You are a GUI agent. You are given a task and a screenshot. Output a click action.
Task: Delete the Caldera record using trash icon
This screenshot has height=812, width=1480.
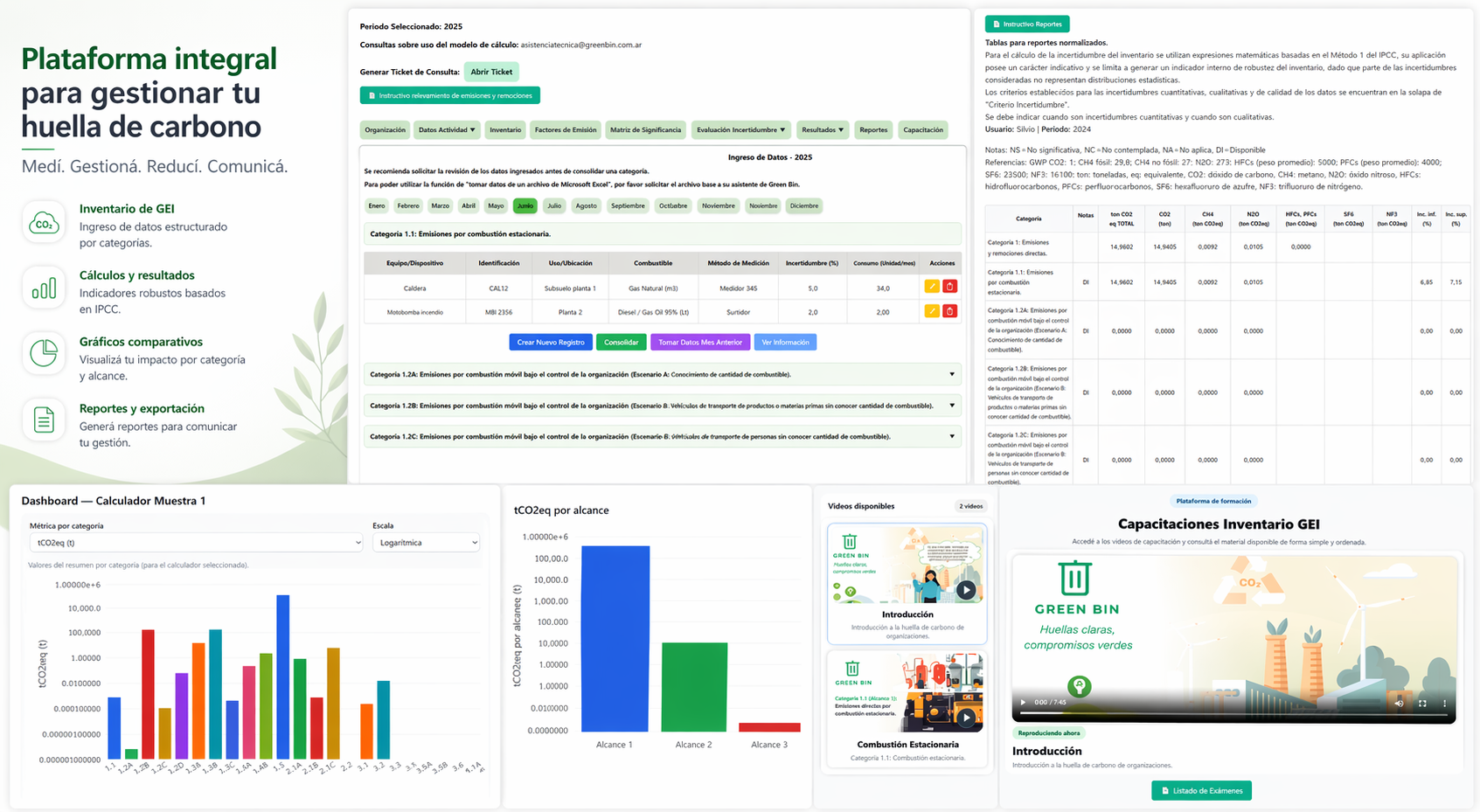[x=949, y=287]
